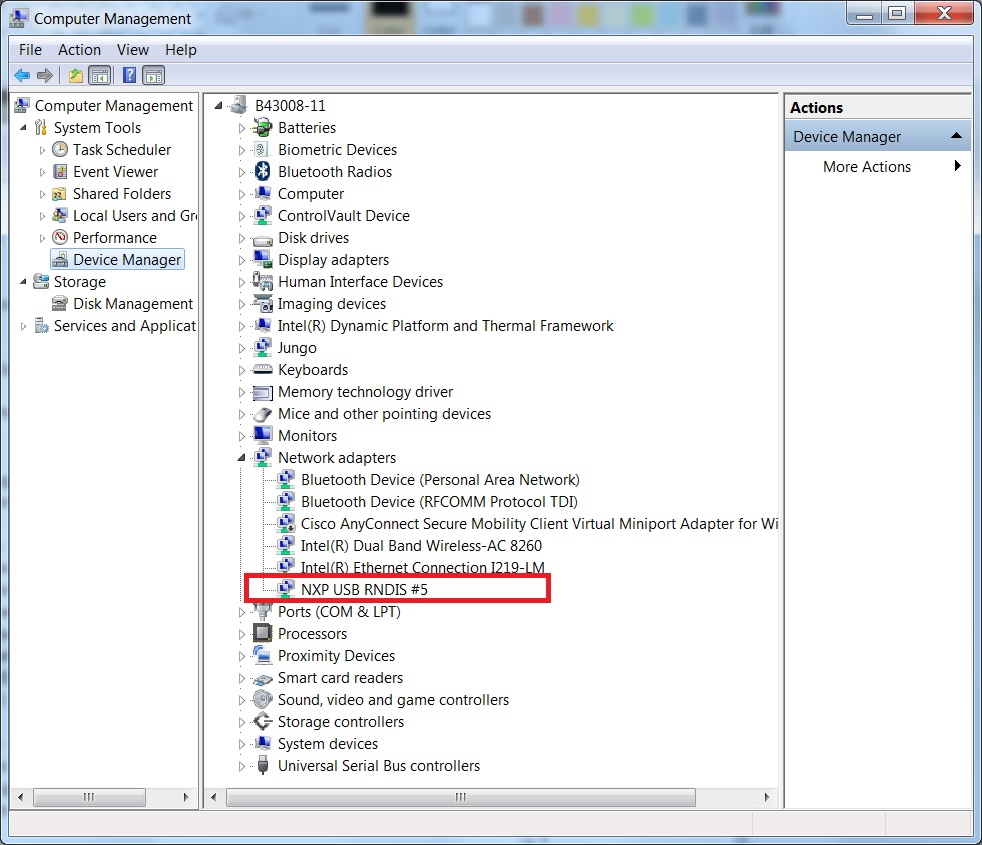982x845 pixels.
Task: Toggle the Show/Hide Action Pane button
Action: [153, 75]
